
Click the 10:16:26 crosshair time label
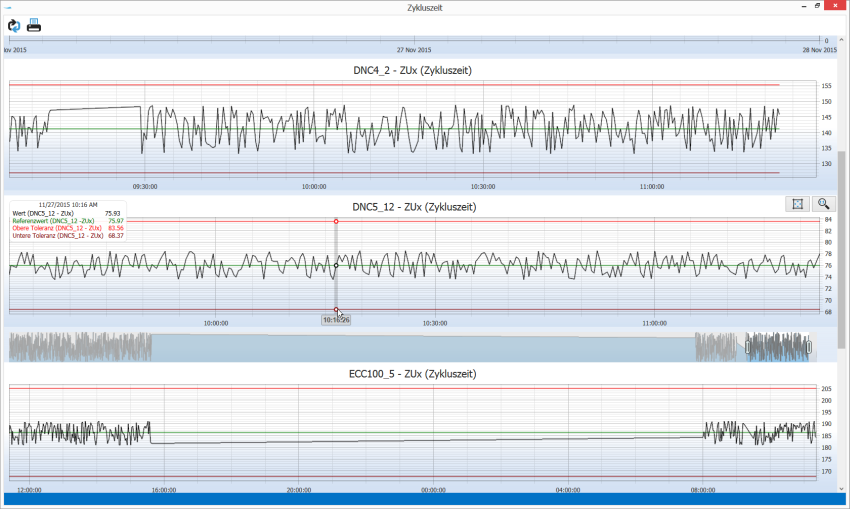click(336, 320)
